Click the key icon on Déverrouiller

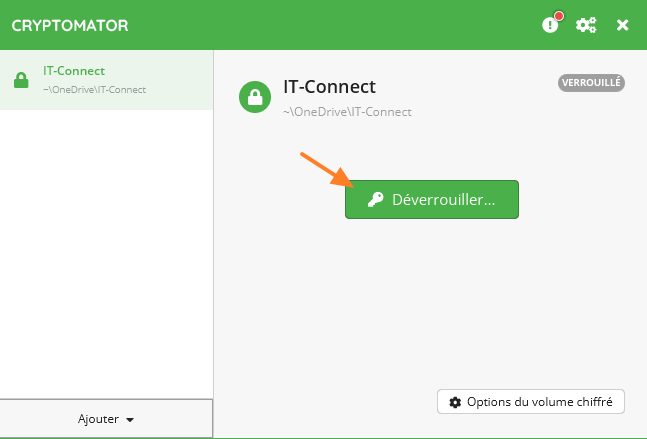pos(375,200)
